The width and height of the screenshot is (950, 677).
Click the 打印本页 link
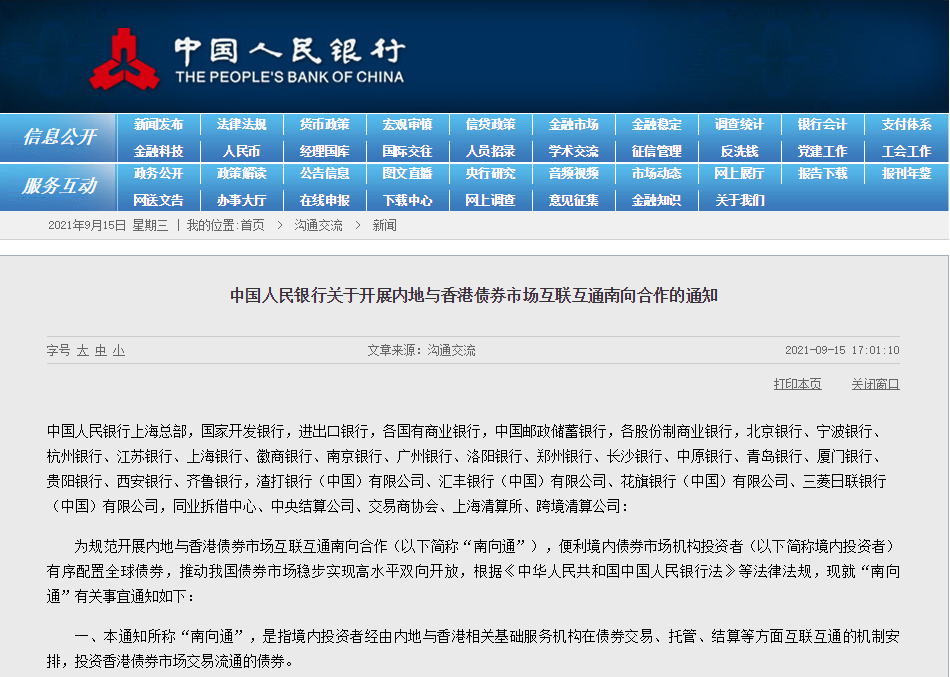tap(797, 384)
